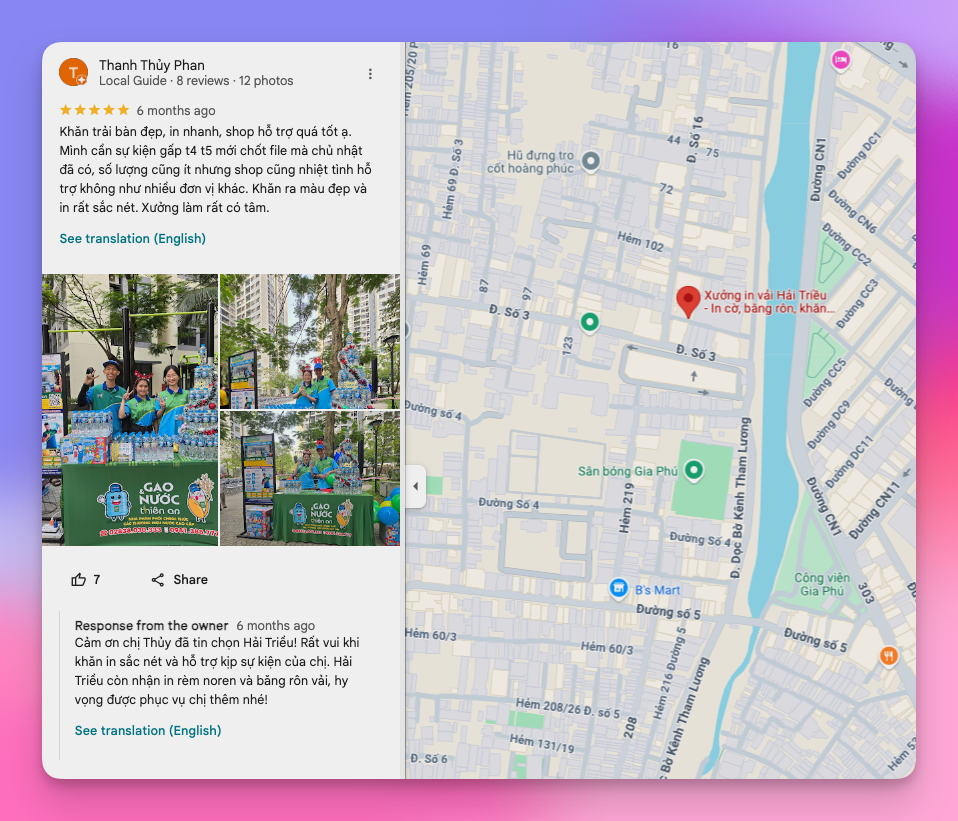
Task: Click the five-star rating row
Action: click(95, 110)
